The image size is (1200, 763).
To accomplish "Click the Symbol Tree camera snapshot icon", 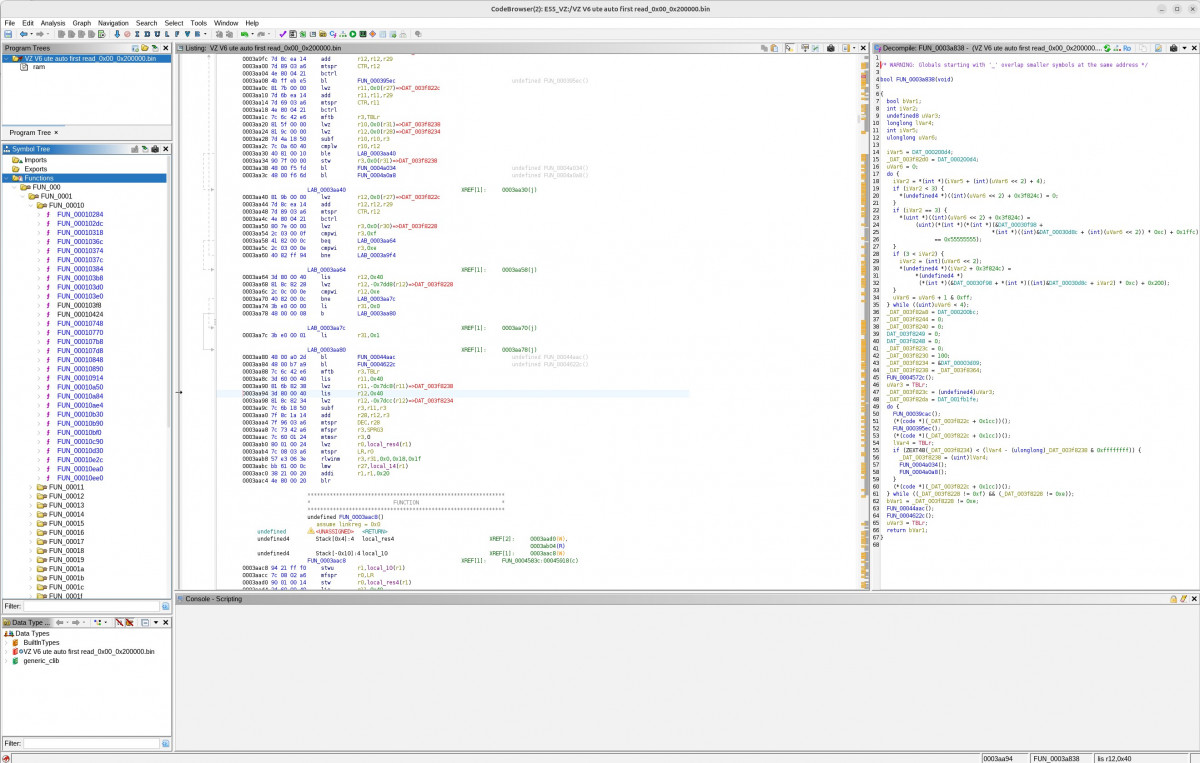I will coord(155,149).
